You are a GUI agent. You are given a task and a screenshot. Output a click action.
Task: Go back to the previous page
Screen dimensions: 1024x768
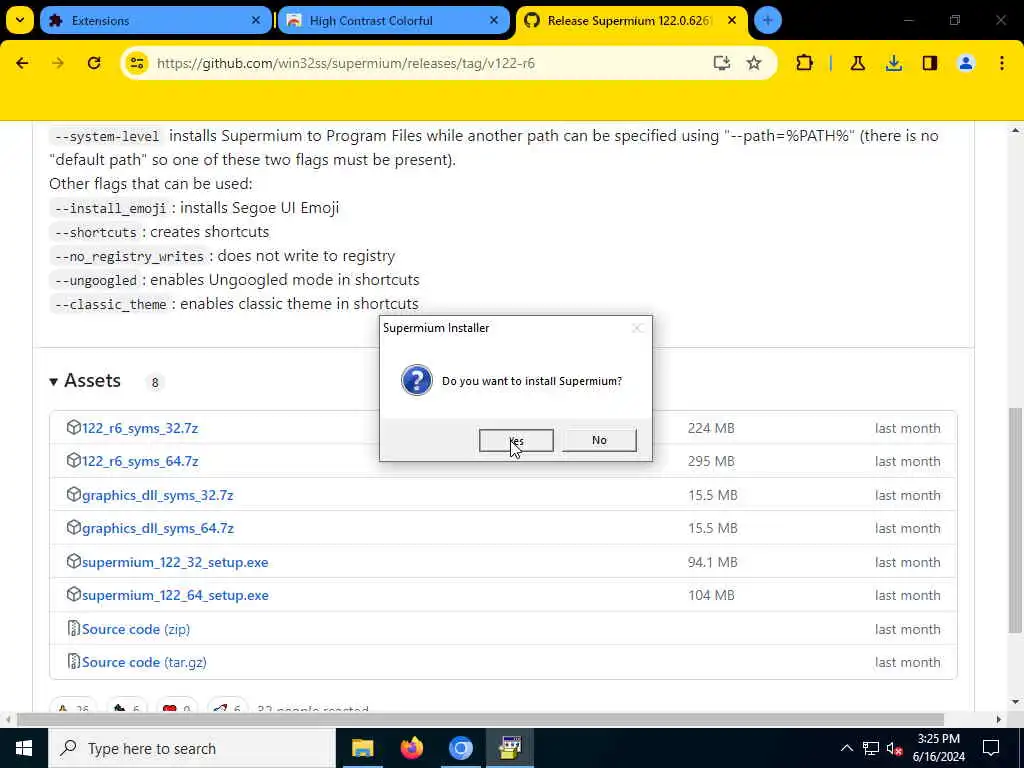pyautogui.click(x=22, y=63)
